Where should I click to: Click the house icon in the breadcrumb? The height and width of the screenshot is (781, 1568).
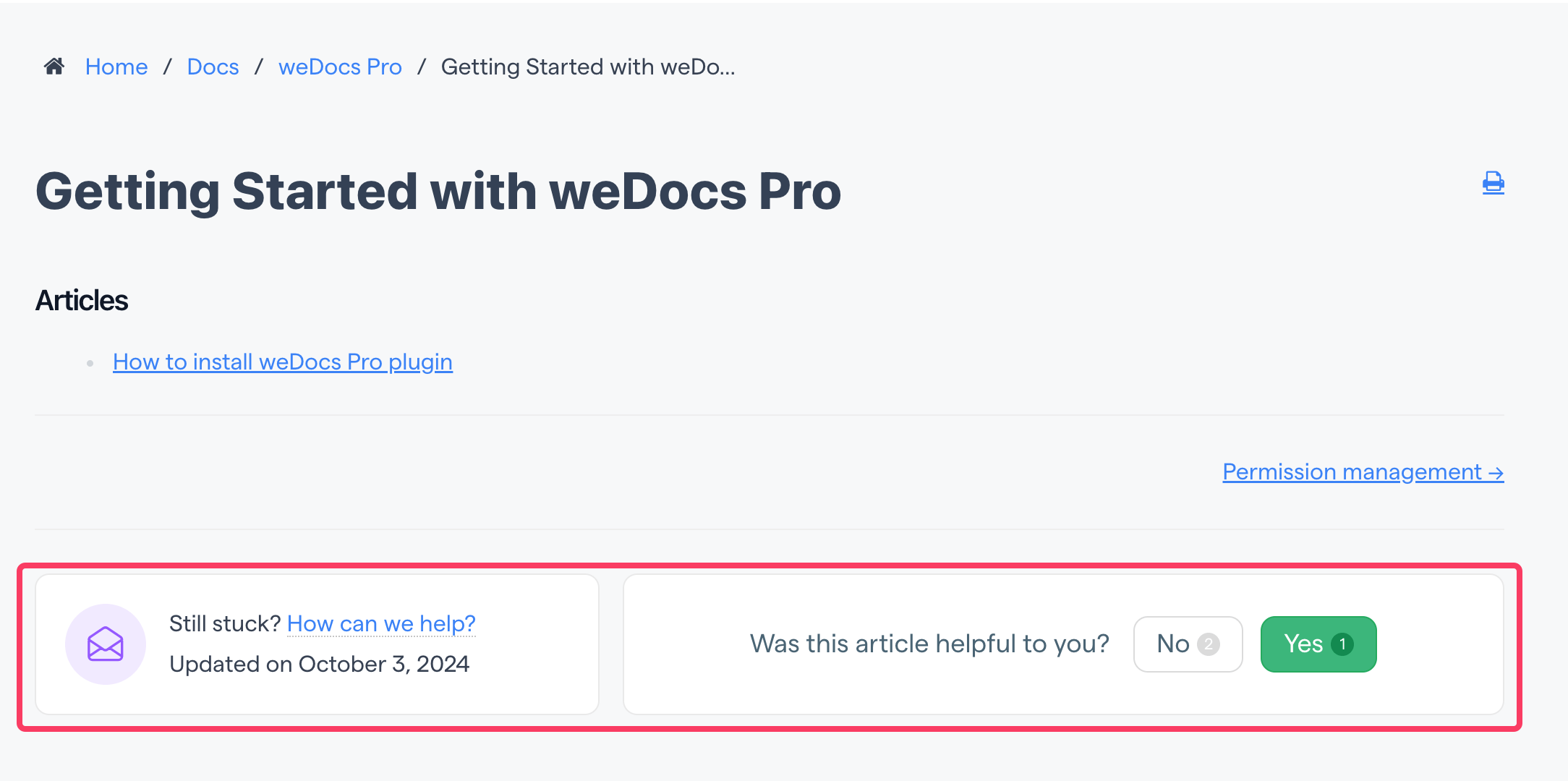point(54,67)
